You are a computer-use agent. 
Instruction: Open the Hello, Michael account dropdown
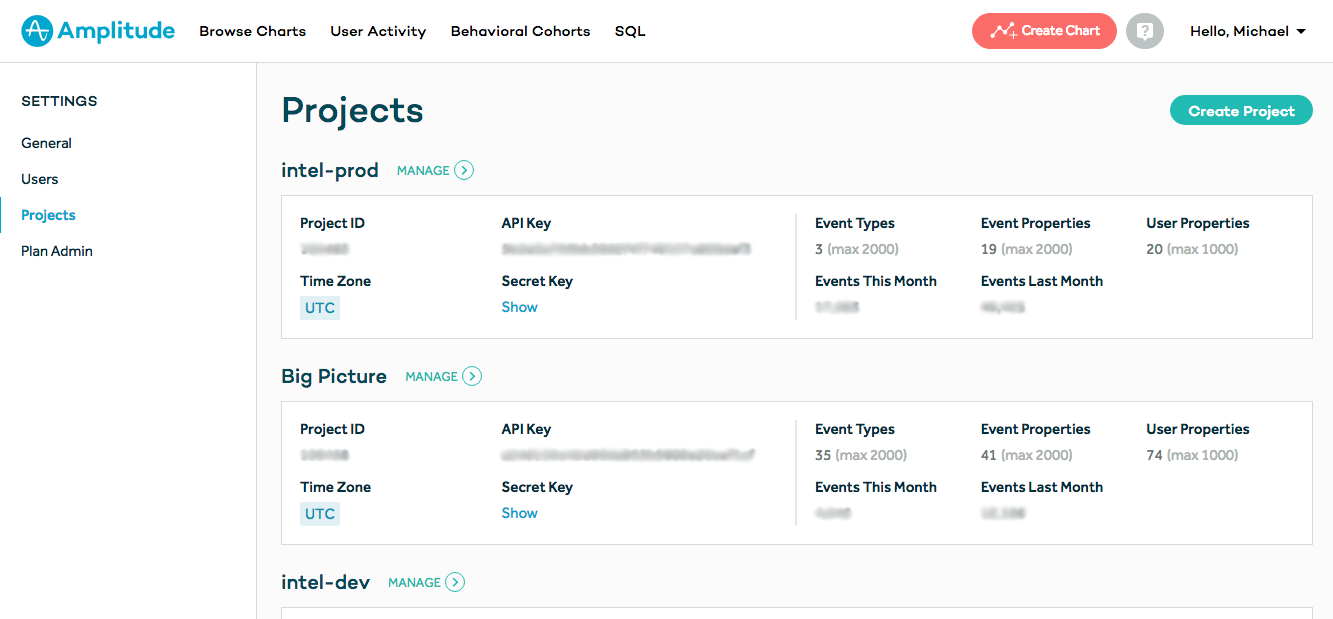point(1247,31)
